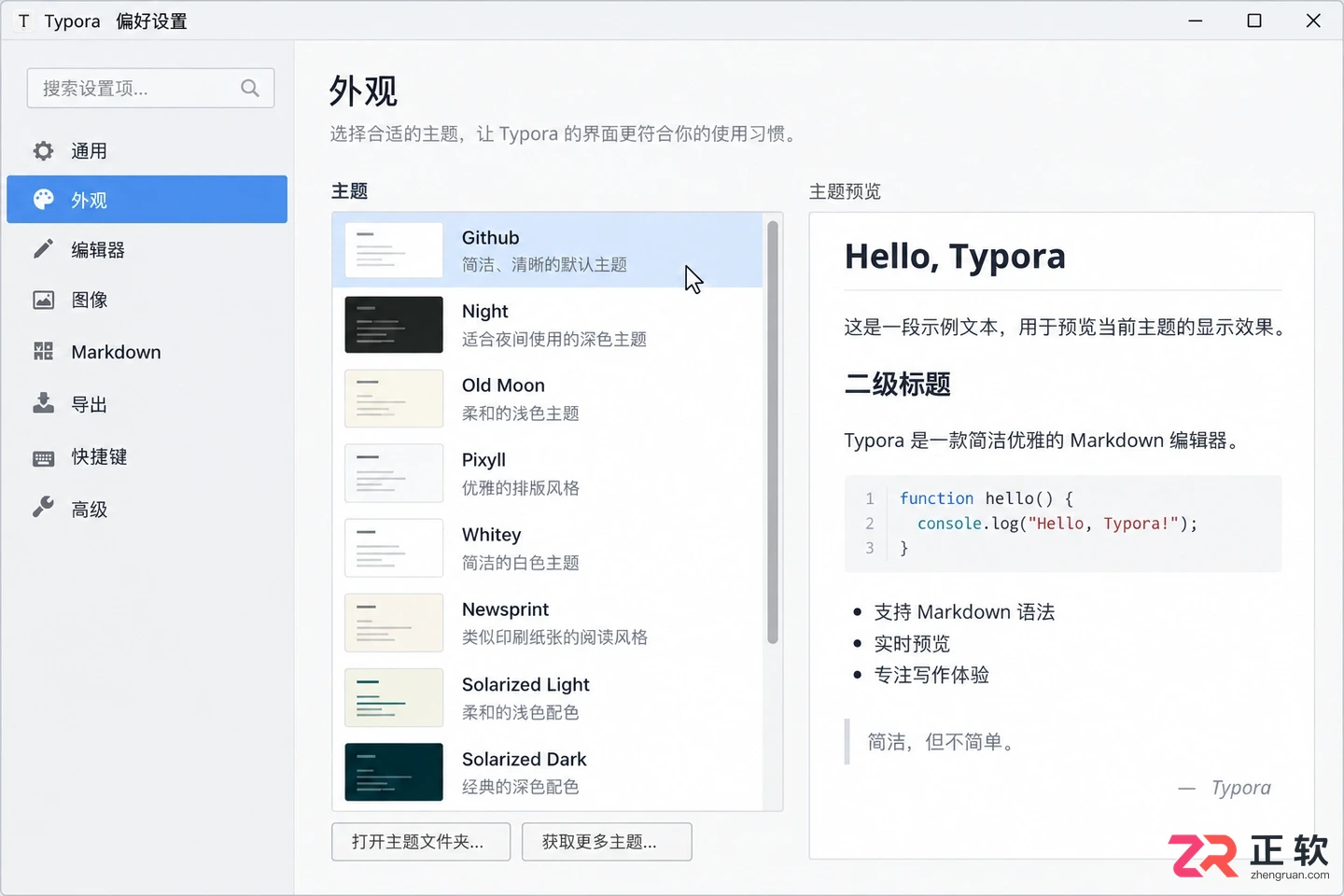
Task: Click description '适合夜间使用的深色主题'
Action: [x=554, y=339]
